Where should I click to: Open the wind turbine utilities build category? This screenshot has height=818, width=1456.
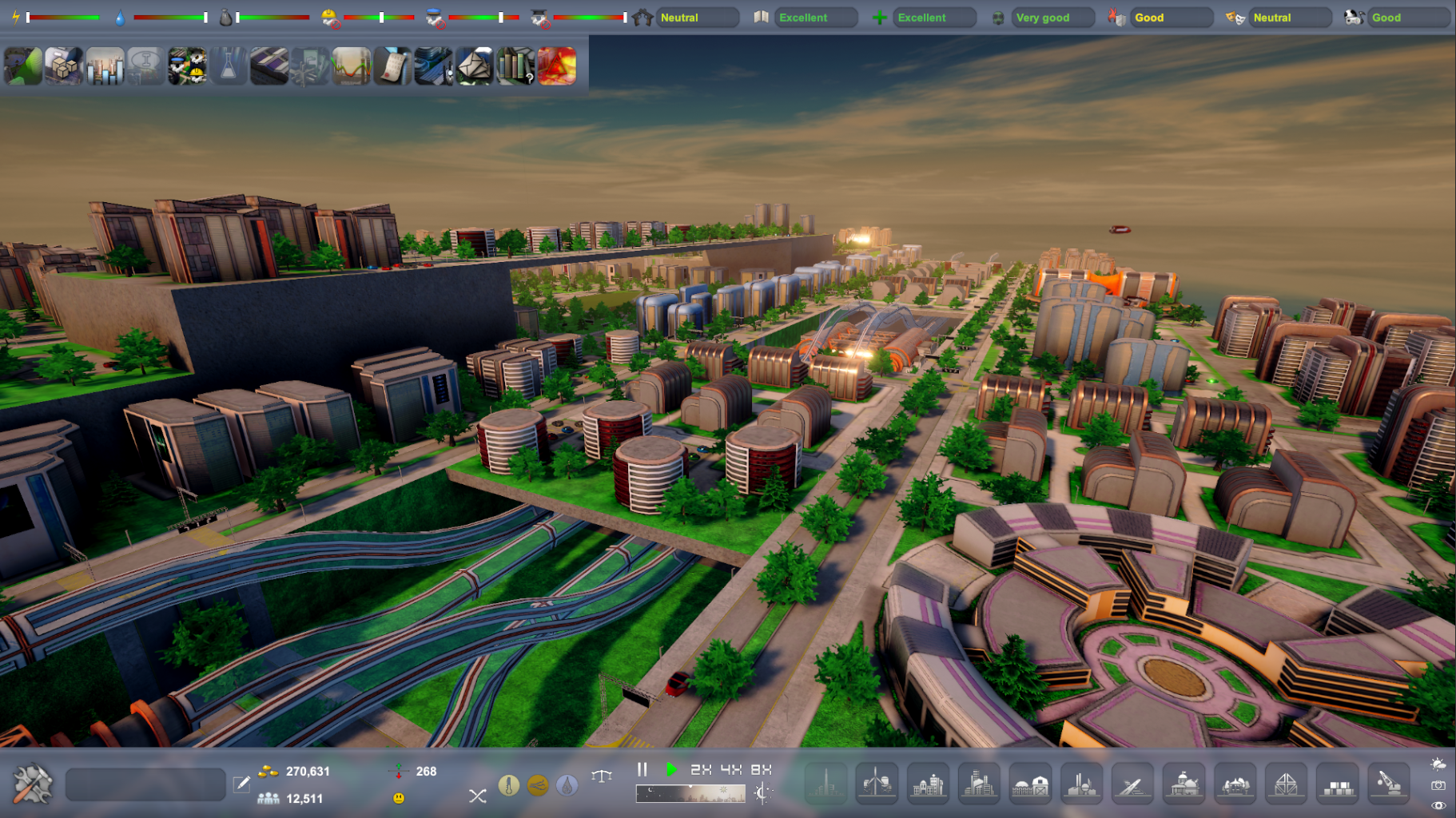click(877, 784)
